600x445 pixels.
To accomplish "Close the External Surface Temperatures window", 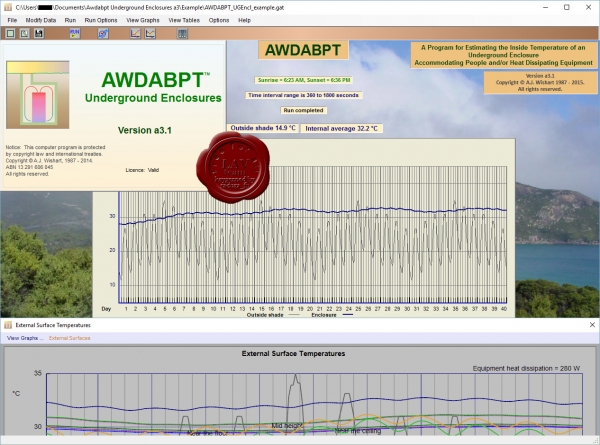I will (x=592, y=325).
